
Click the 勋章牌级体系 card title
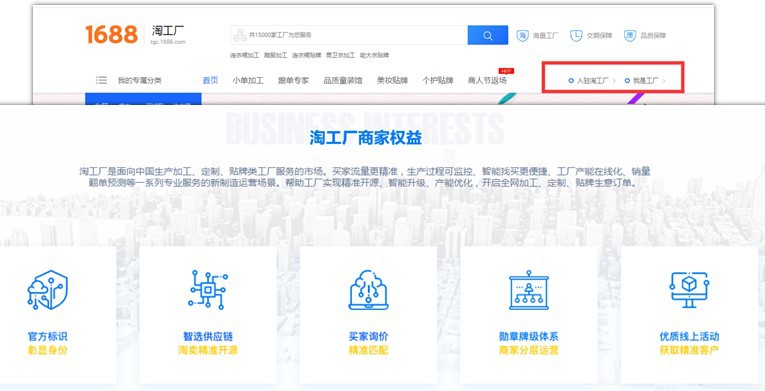(529, 336)
